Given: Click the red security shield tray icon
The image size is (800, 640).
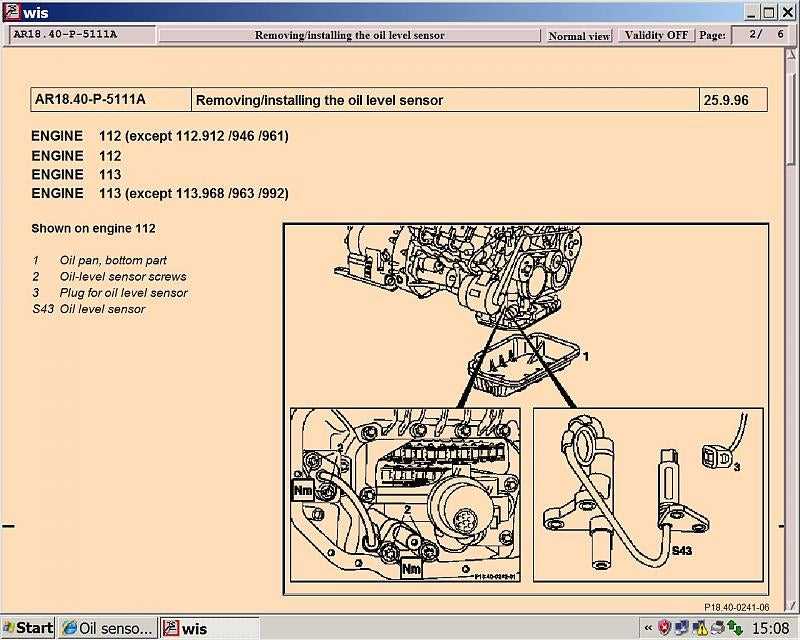Looking at the screenshot, I should click(x=664, y=627).
